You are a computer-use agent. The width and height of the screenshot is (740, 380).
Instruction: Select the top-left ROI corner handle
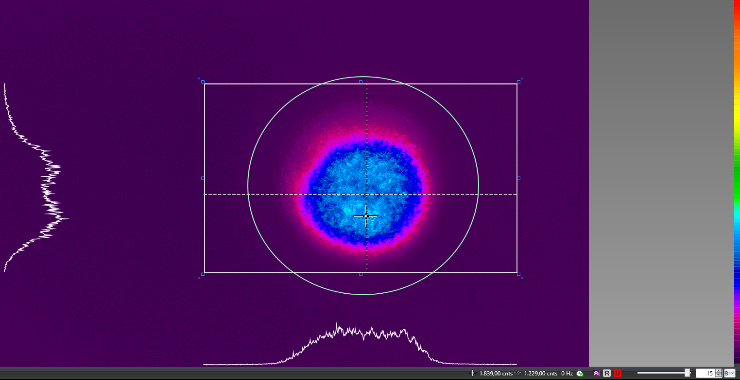(203, 82)
